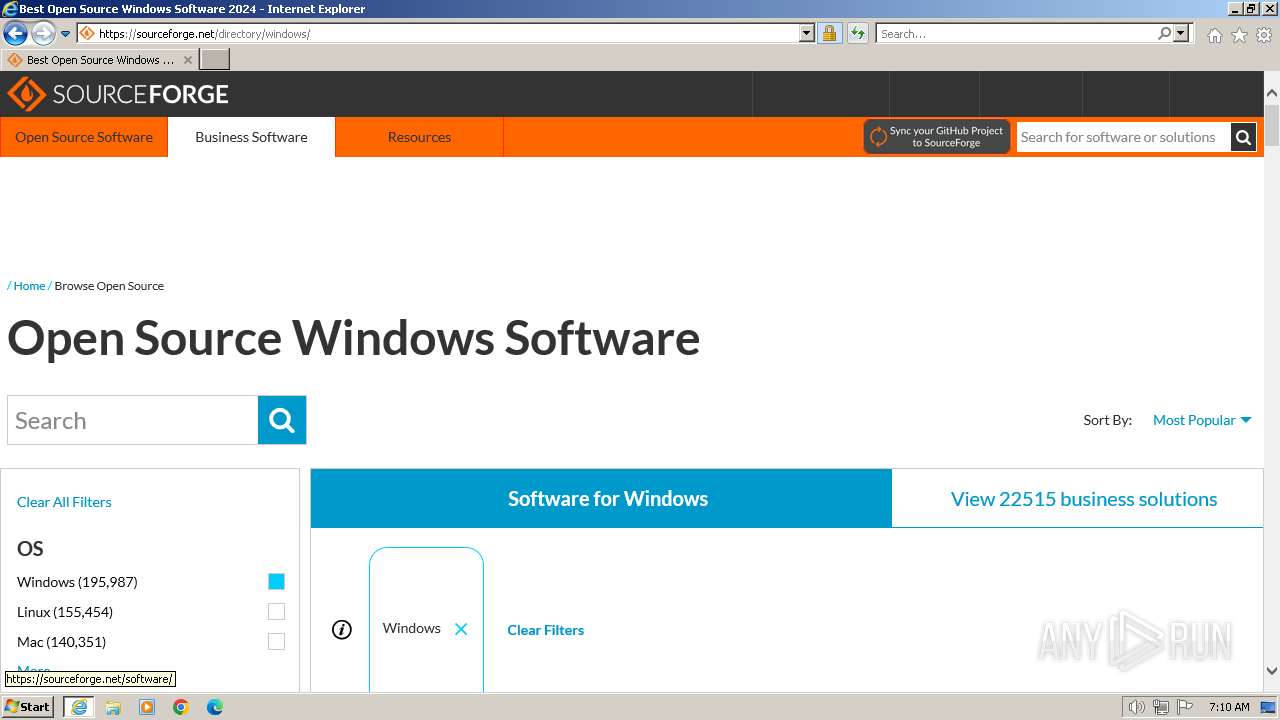Open a new browser tab
The height and width of the screenshot is (720, 1280).
[215, 60]
